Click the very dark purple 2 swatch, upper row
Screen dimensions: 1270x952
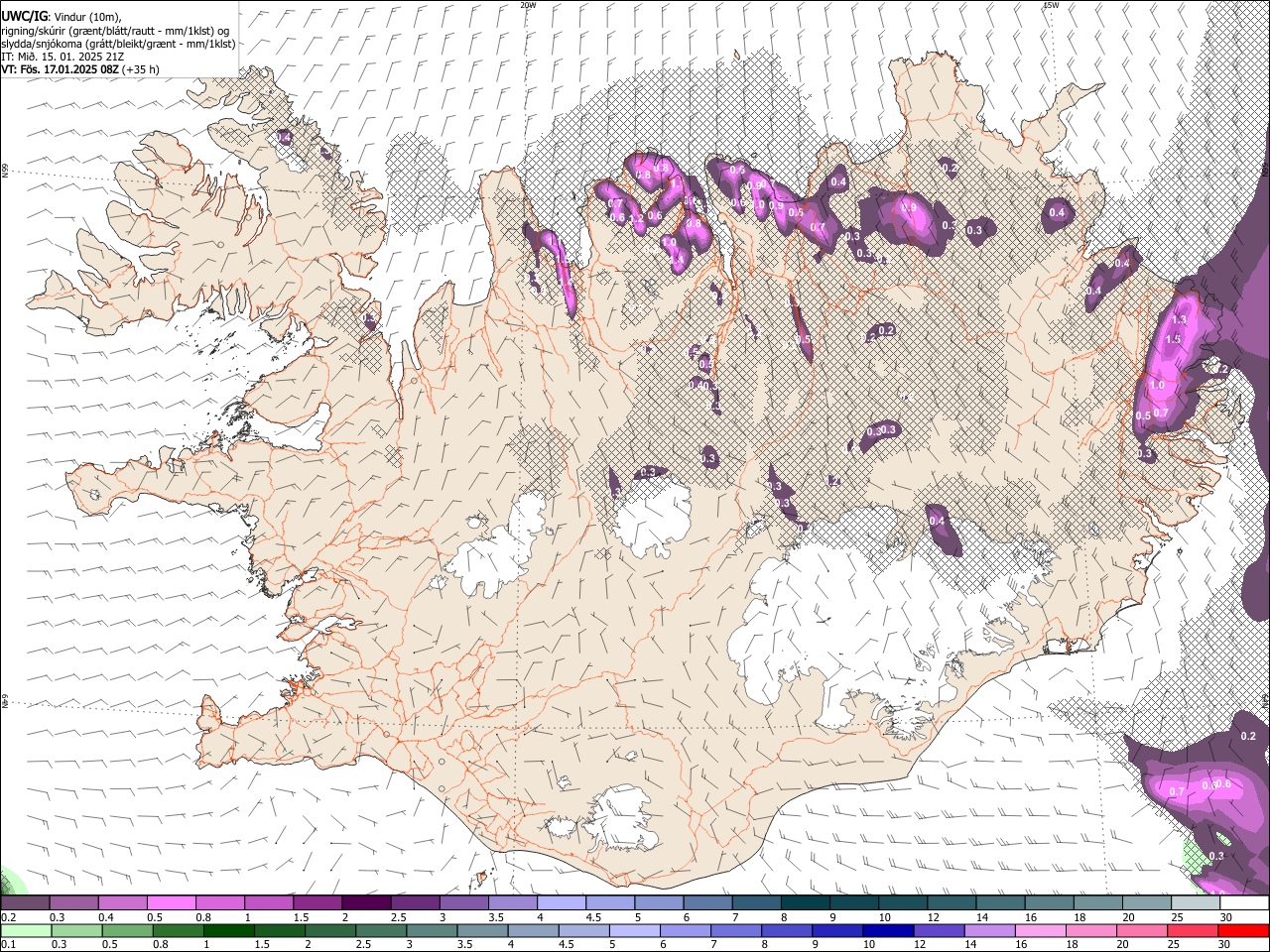366,903
